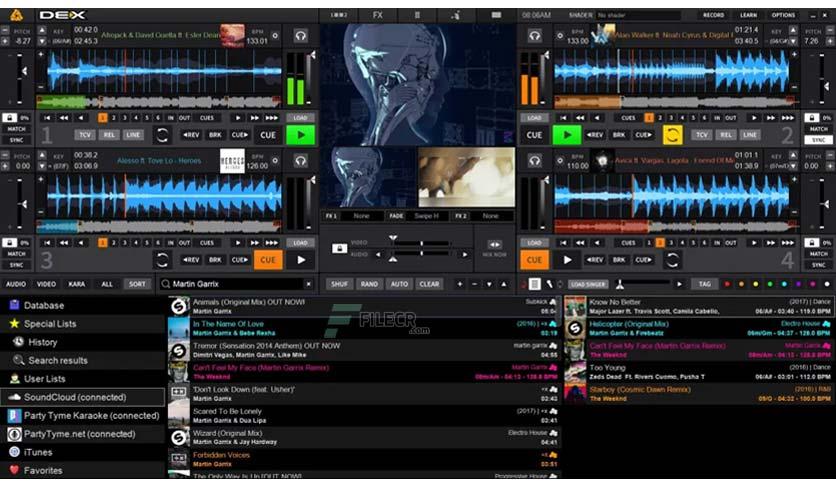836x484 pixels.
Task: Open the sampler keyboard tab
Action: (x=496, y=15)
